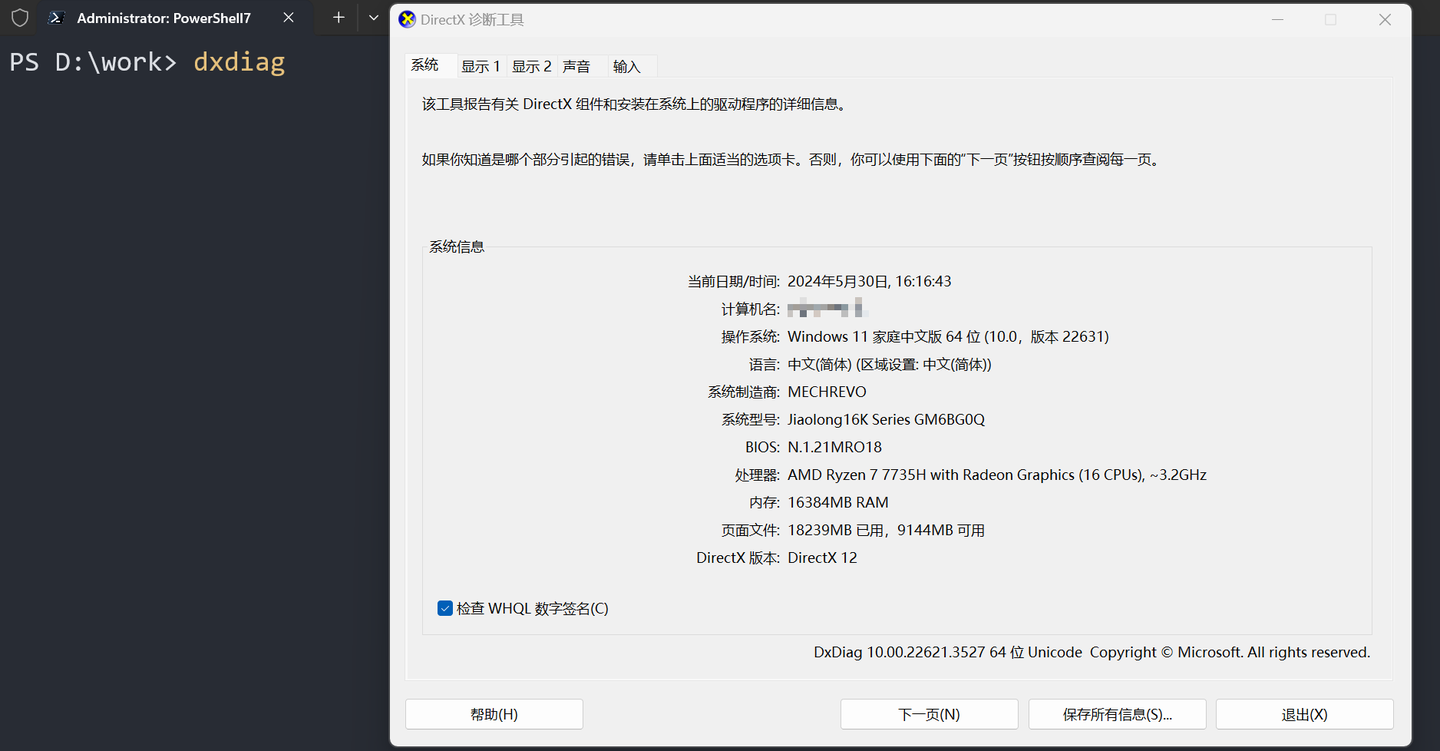The height and width of the screenshot is (751, 1440).
Task: Click the DirectX 版本 label
Action: pyautogui.click(x=738, y=558)
